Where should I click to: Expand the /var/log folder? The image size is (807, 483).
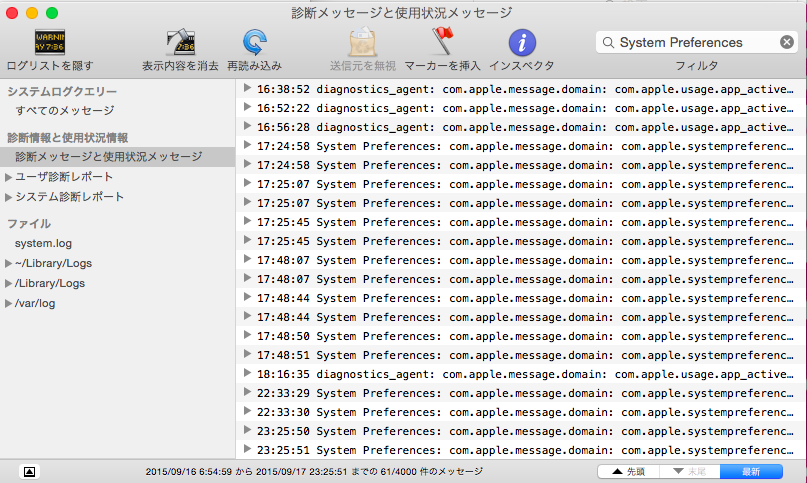tap(8, 303)
